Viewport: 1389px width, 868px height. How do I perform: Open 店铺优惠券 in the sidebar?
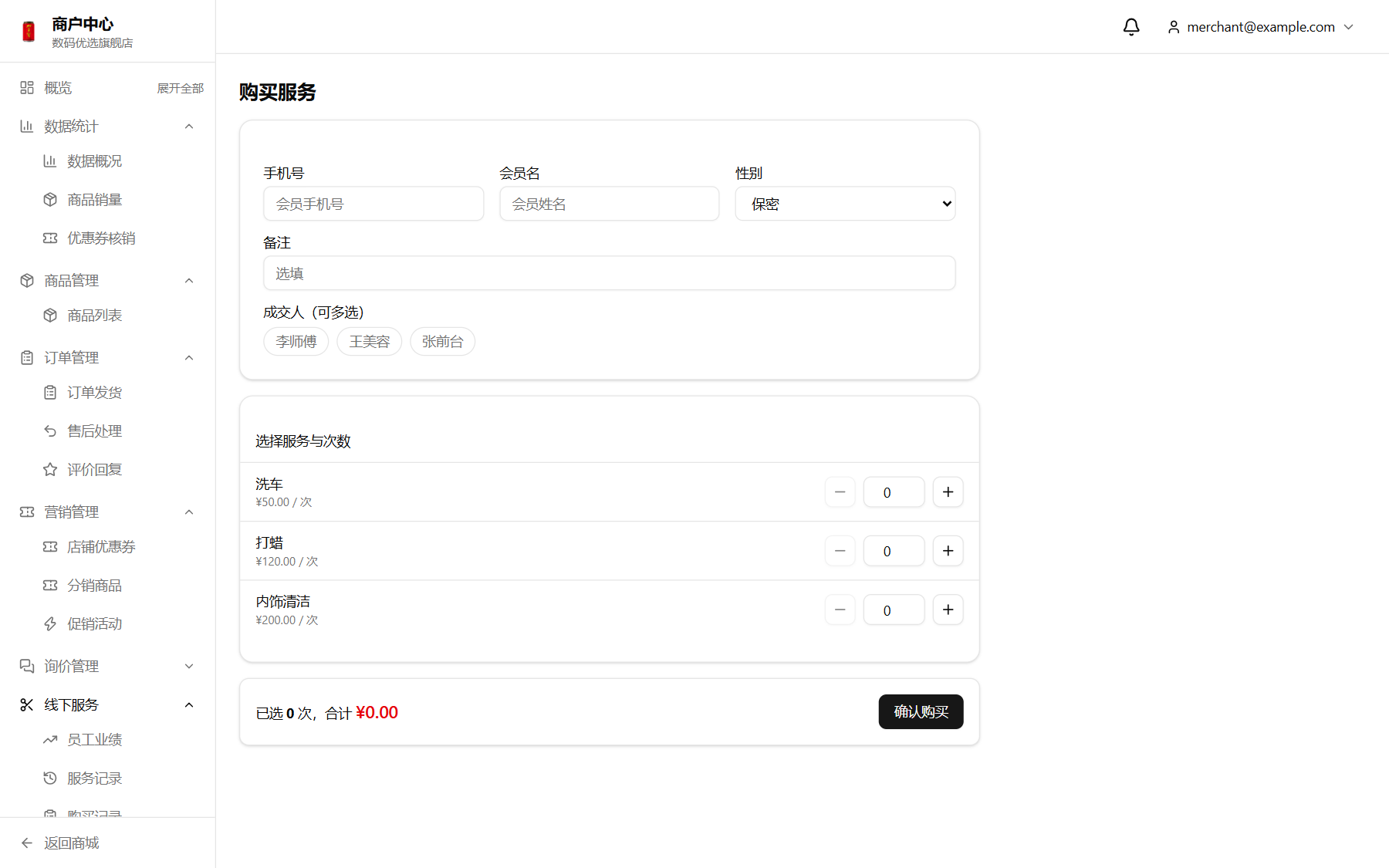101,547
